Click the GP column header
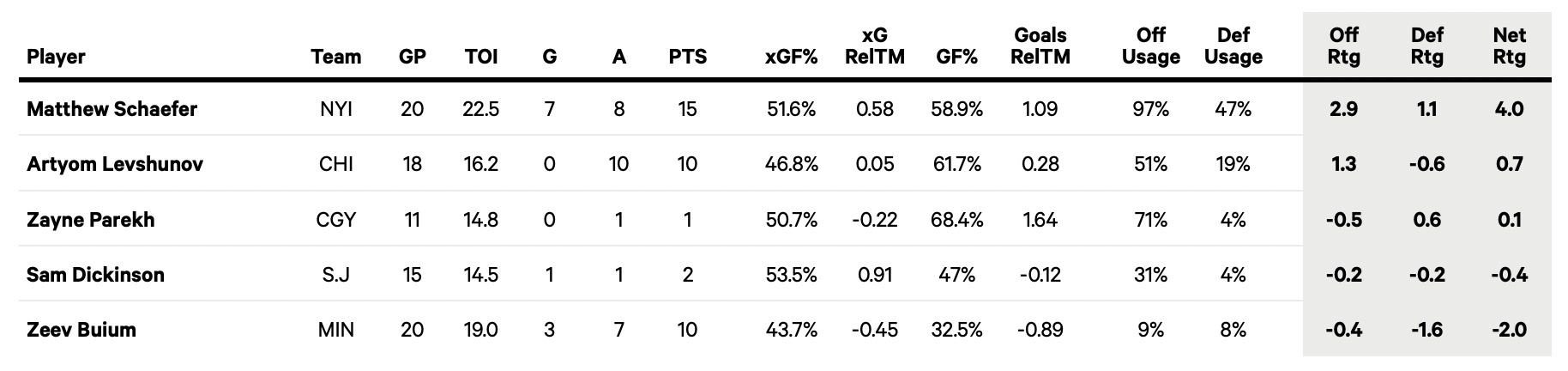This screenshot has height=371, width=1568. tap(412, 57)
